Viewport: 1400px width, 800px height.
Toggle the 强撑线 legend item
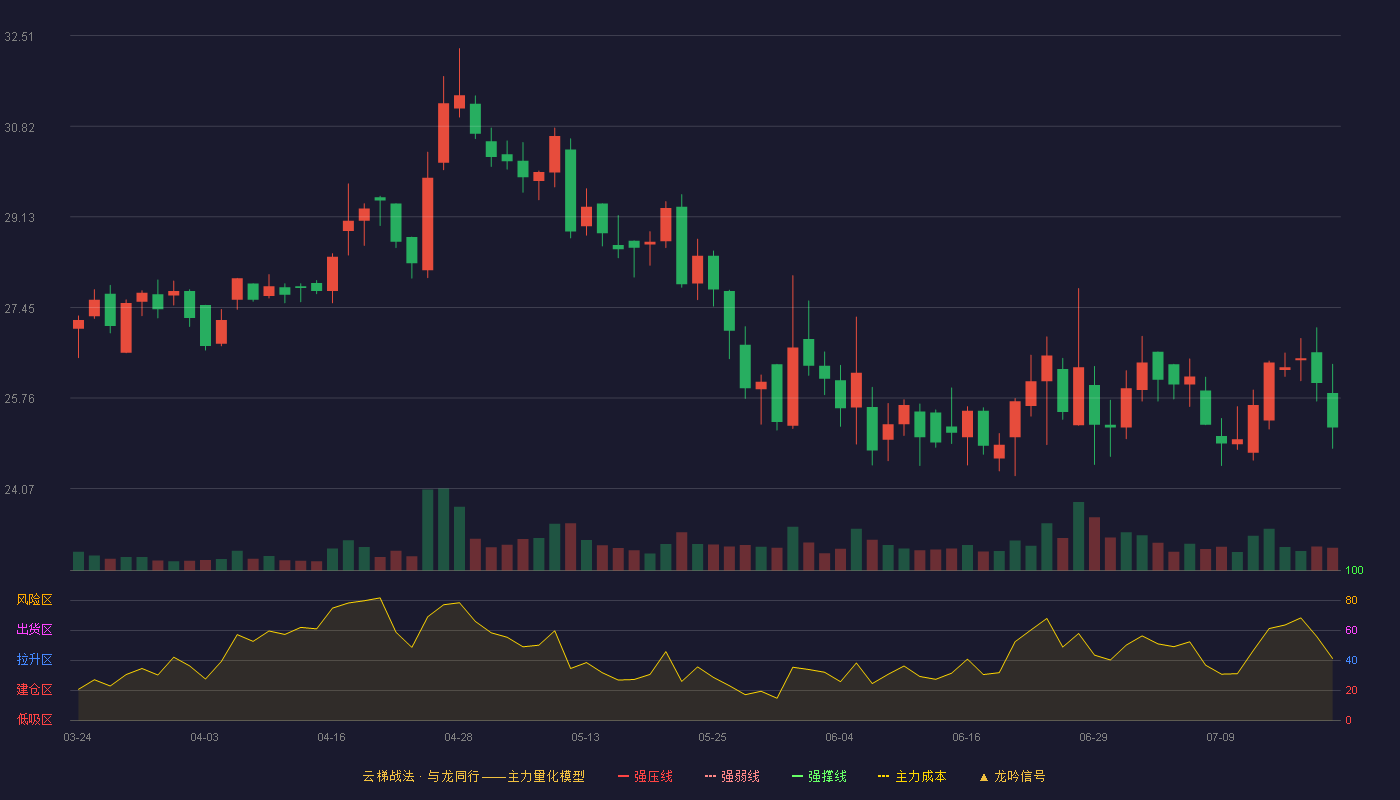[819, 776]
